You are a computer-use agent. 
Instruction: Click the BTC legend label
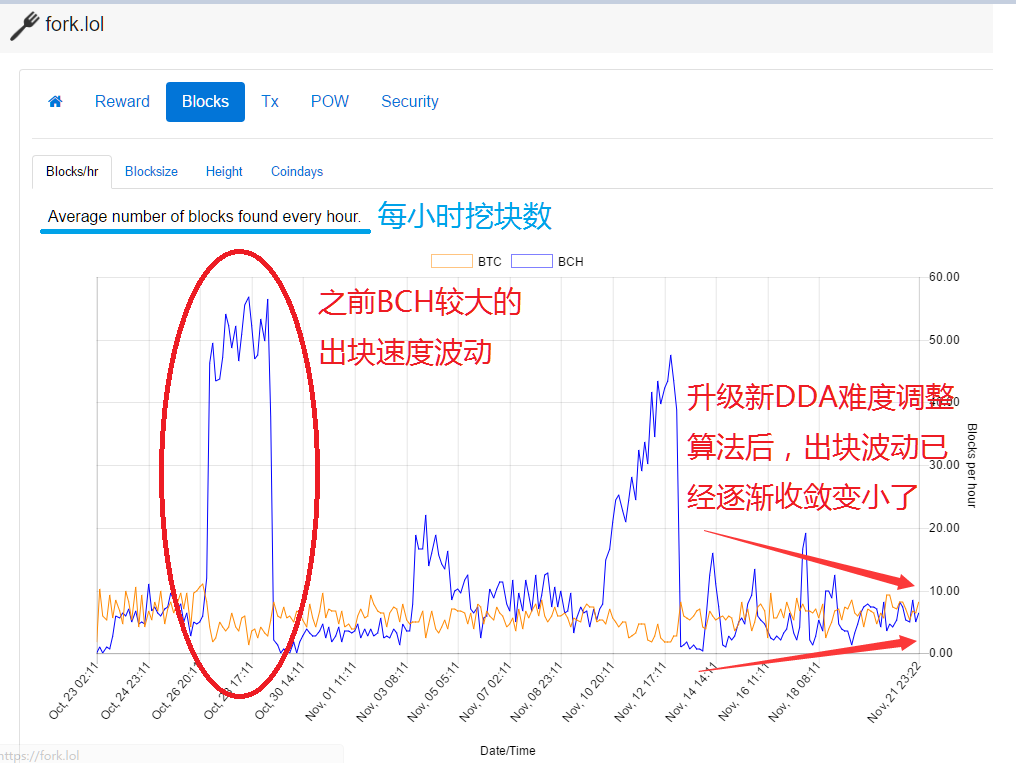click(x=490, y=262)
